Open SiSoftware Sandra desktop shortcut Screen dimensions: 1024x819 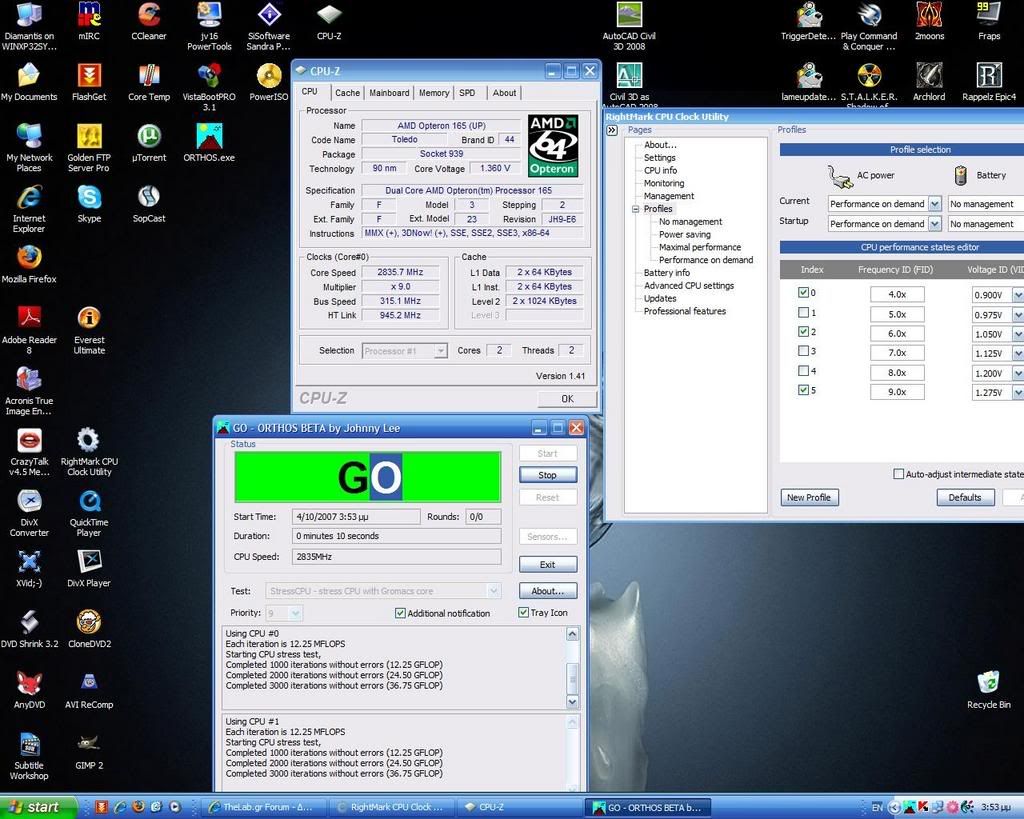point(269,25)
